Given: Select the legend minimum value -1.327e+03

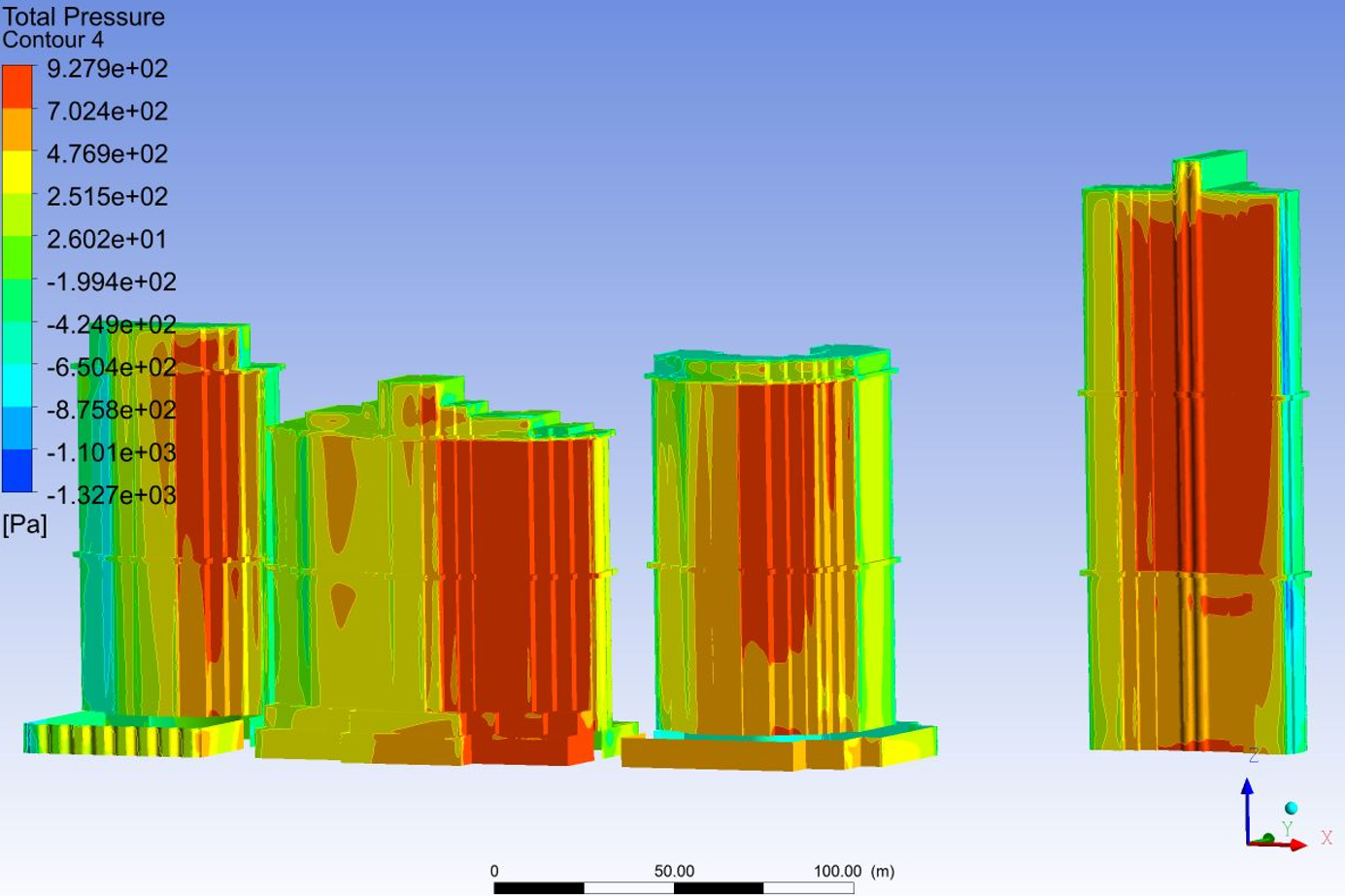Looking at the screenshot, I should (112, 495).
